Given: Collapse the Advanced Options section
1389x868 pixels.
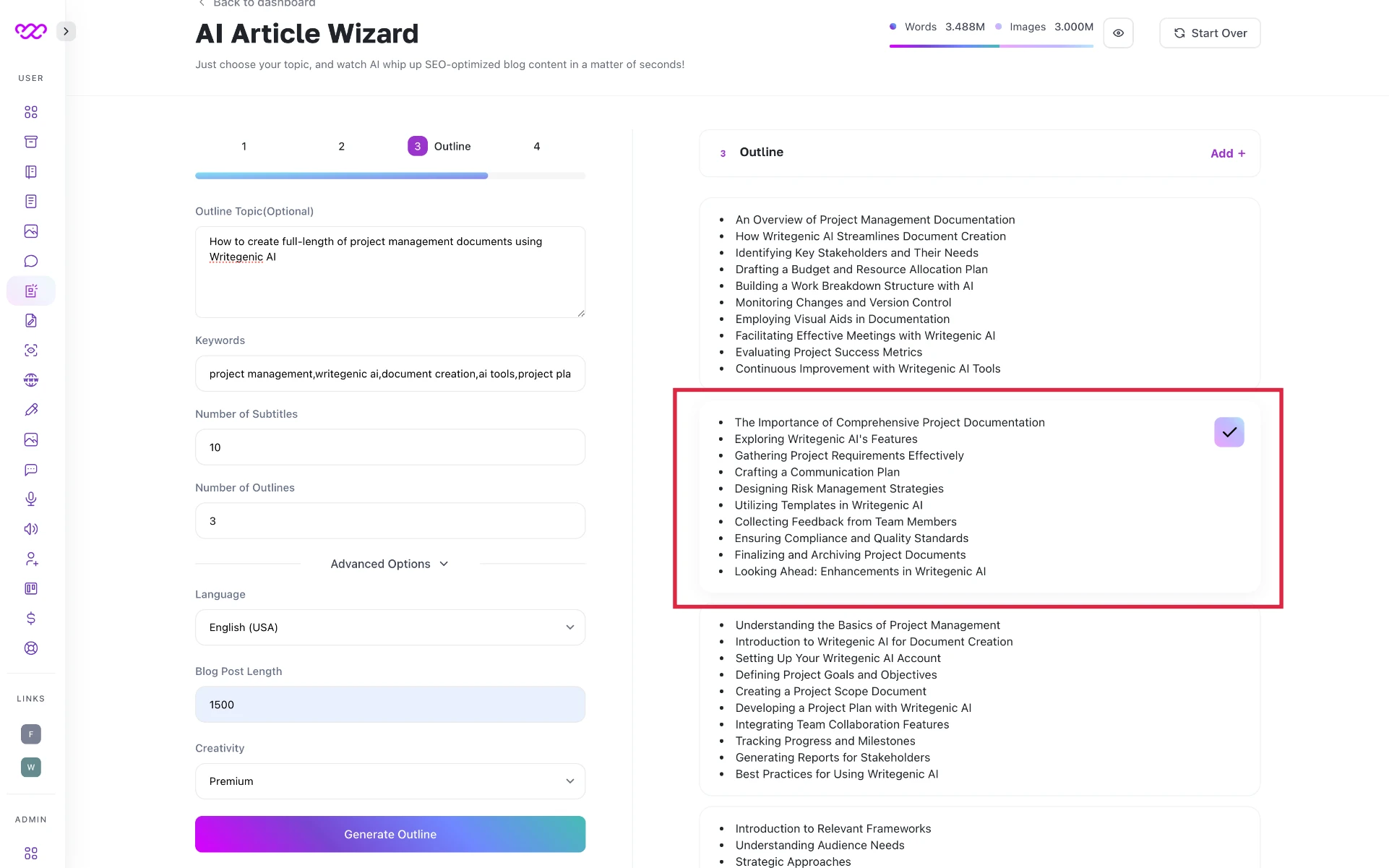Looking at the screenshot, I should pyautogui.click(x=390, y=564).
